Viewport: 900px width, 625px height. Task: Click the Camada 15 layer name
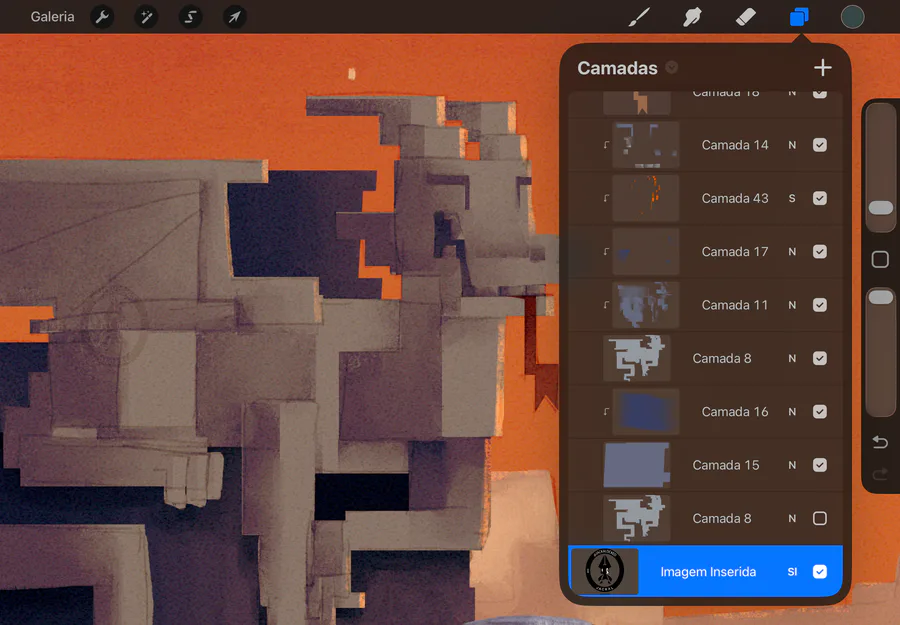[726, 465]
